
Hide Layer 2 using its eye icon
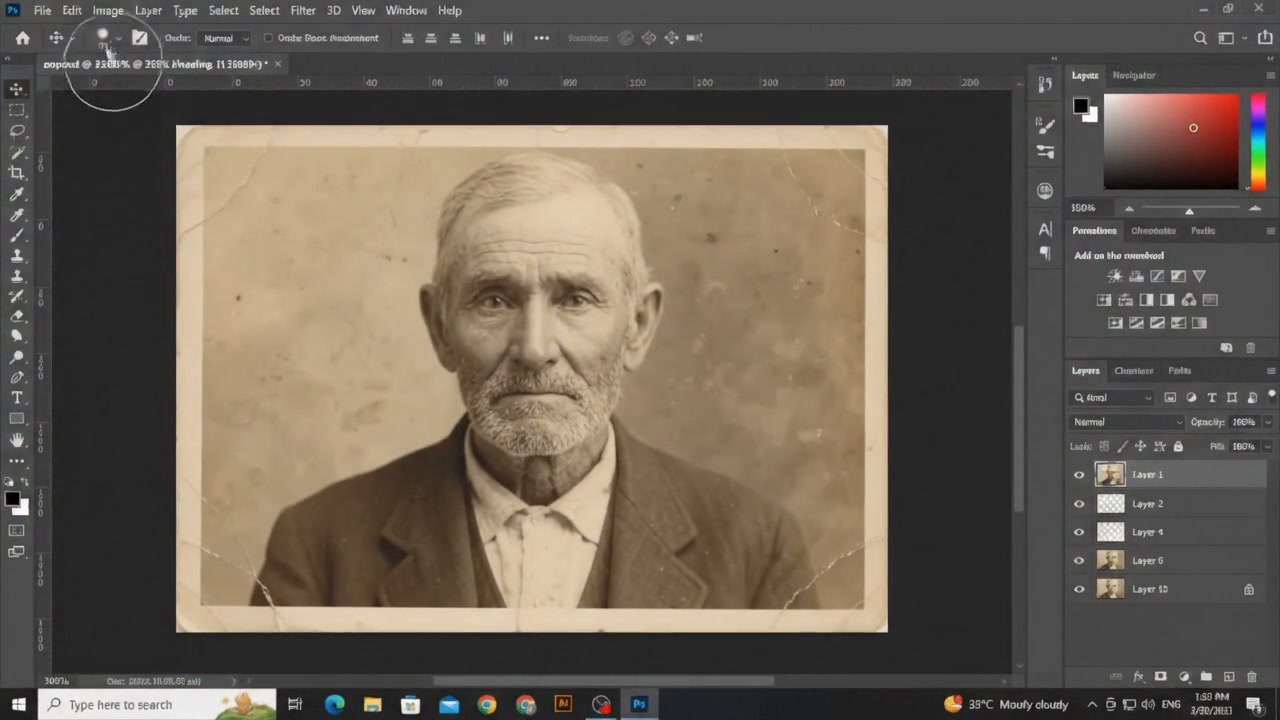pos(1079,504)
